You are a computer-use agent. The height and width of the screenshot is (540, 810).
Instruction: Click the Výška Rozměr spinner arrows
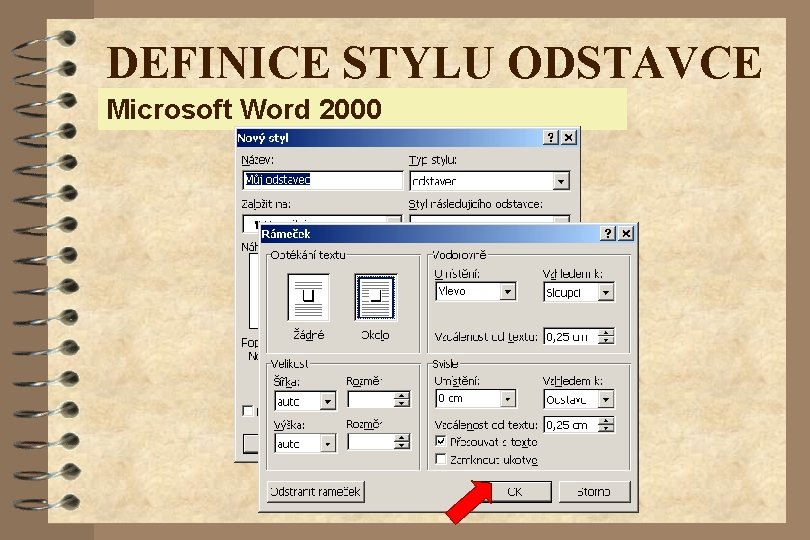point(401,442)
